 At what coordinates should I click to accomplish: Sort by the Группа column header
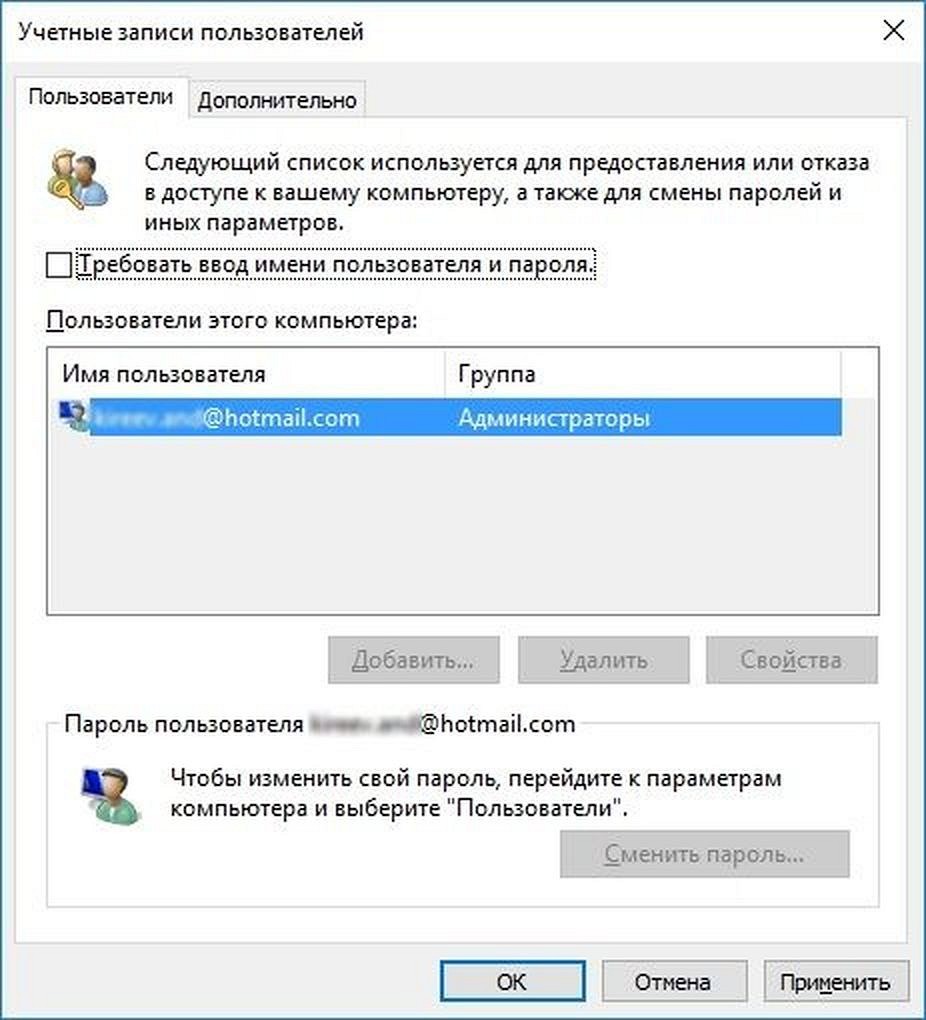[x=643, y=373]
